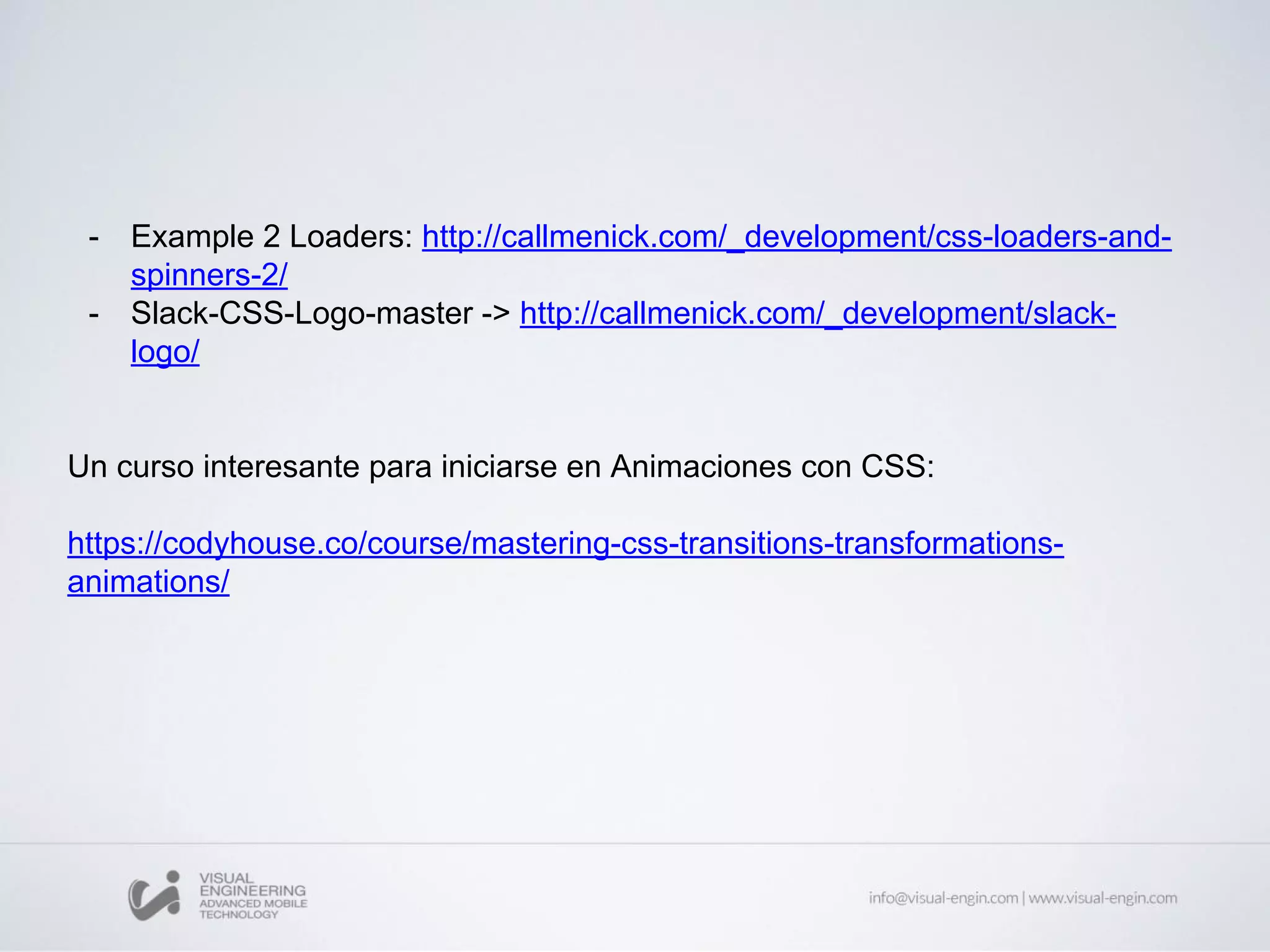Viewport: 1270px width, 952px height.
Task: Open the css-loaders-and-spinners callmenick link
Action: pos(796,237)
